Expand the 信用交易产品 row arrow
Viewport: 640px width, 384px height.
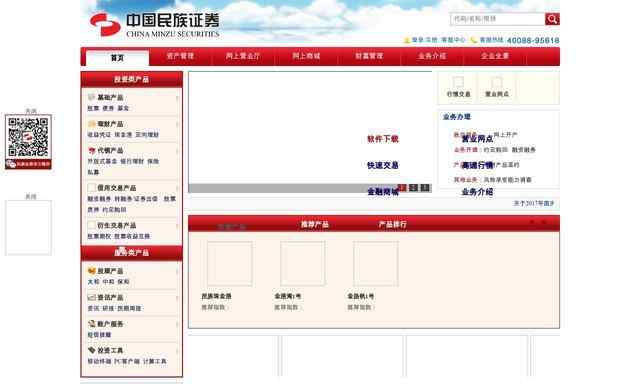[x=177, y=188]
